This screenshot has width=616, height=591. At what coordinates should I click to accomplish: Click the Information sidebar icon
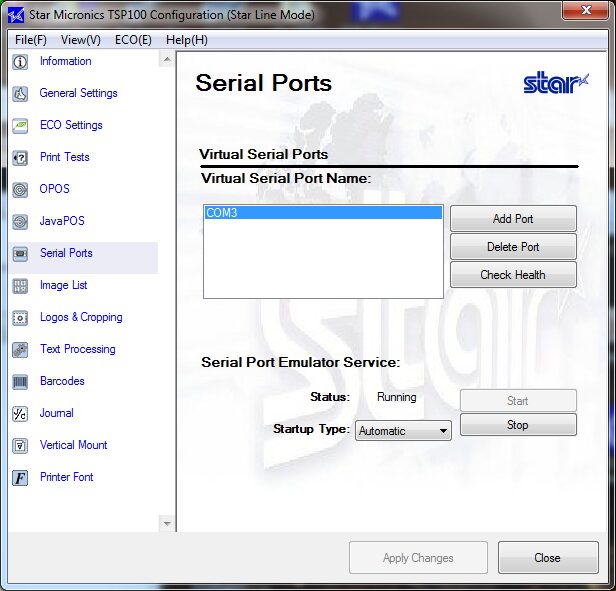coord(20,62)
